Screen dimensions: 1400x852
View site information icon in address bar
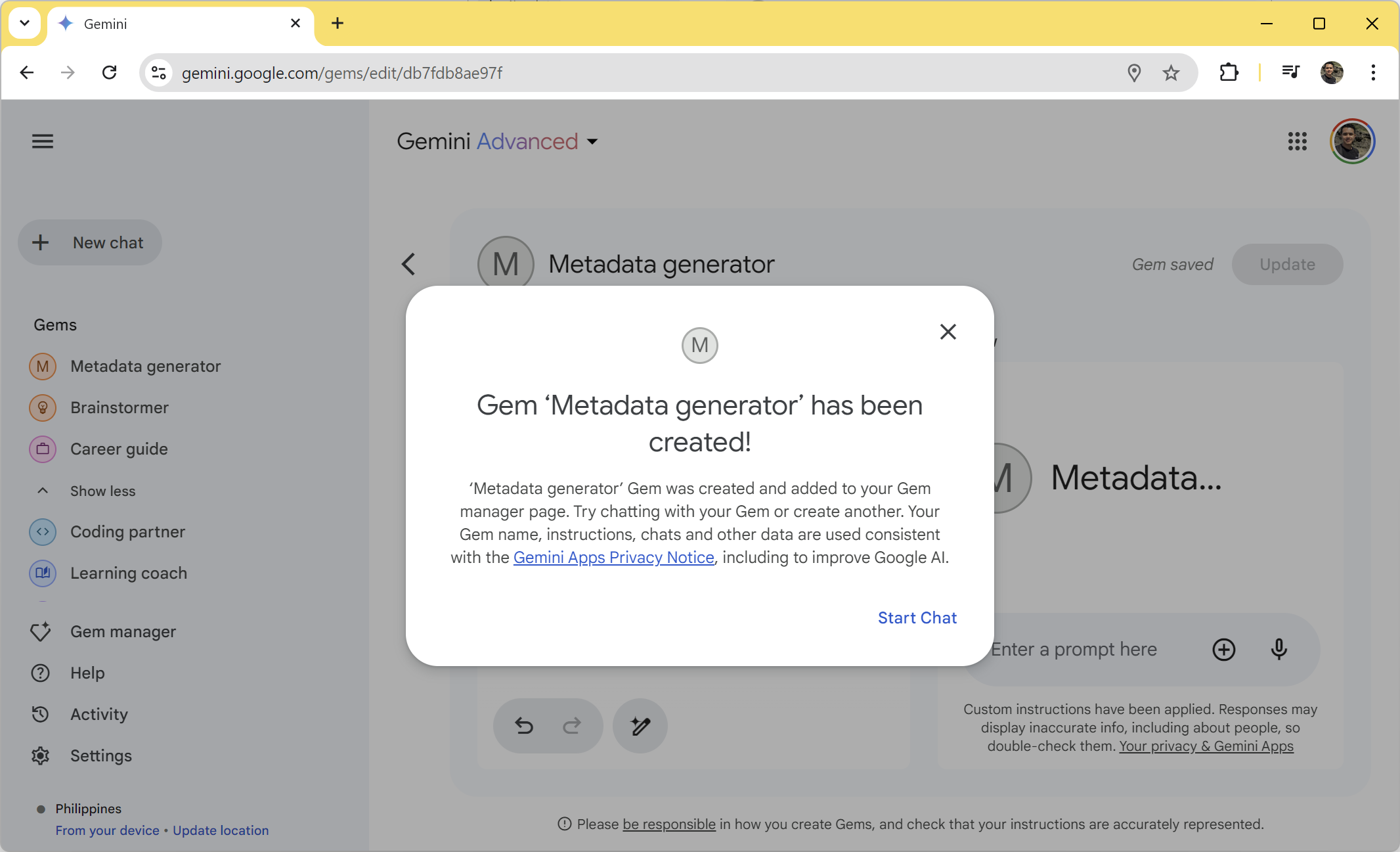tap(158, 72)
